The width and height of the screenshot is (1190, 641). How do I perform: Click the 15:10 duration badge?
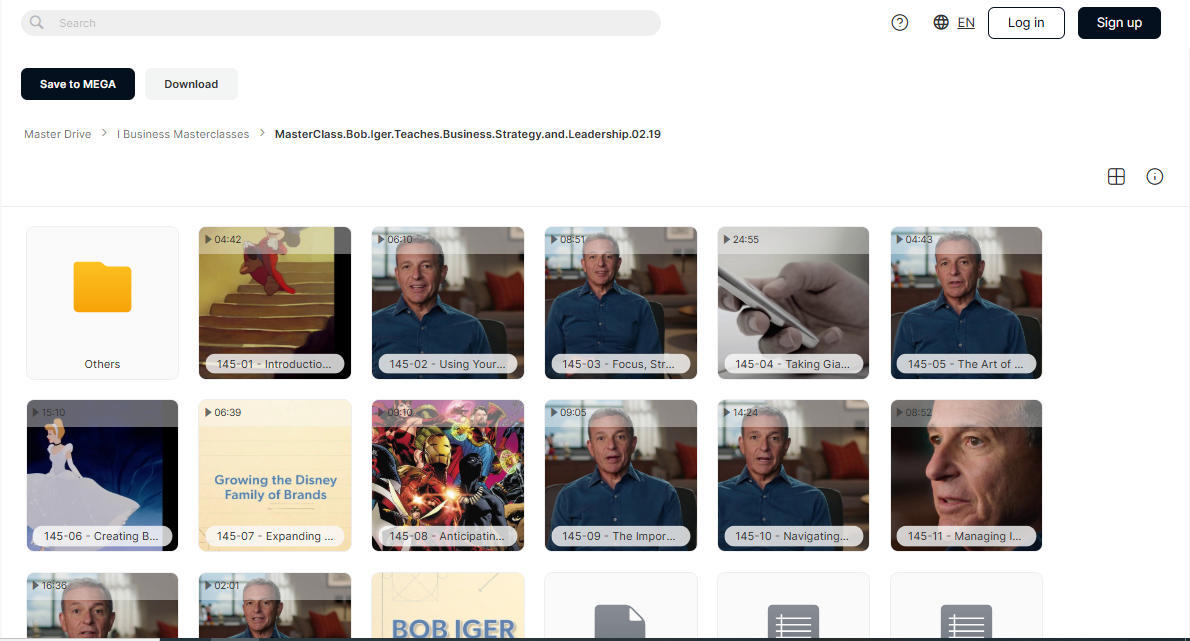point(49,413)
